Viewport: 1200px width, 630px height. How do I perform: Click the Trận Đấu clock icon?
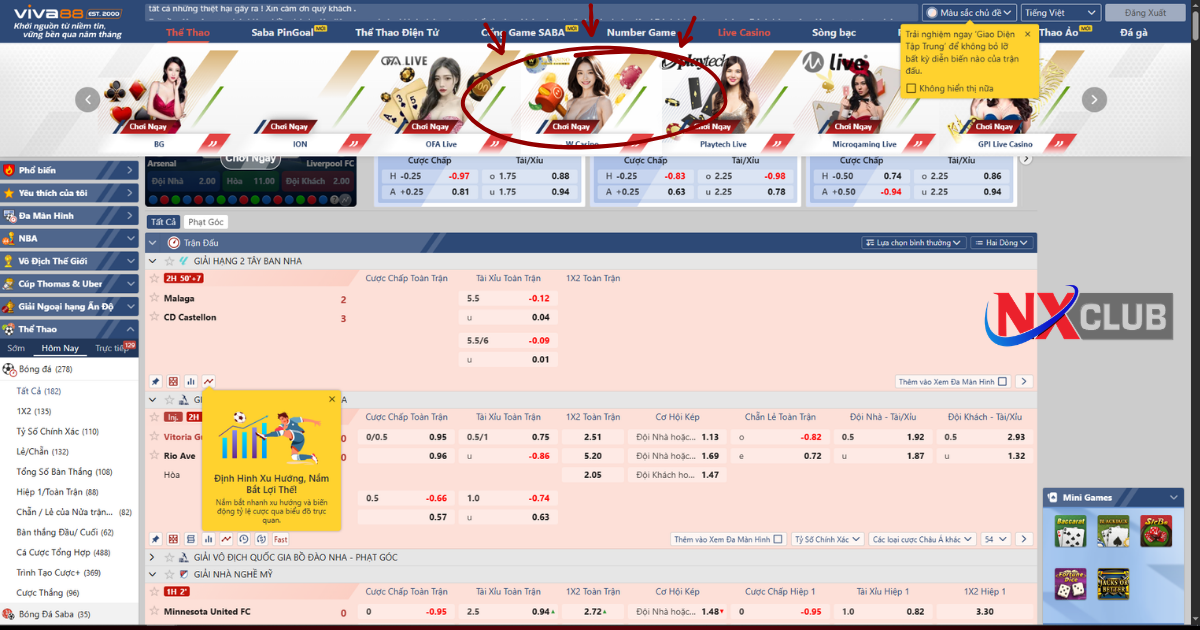pos(174,242)
